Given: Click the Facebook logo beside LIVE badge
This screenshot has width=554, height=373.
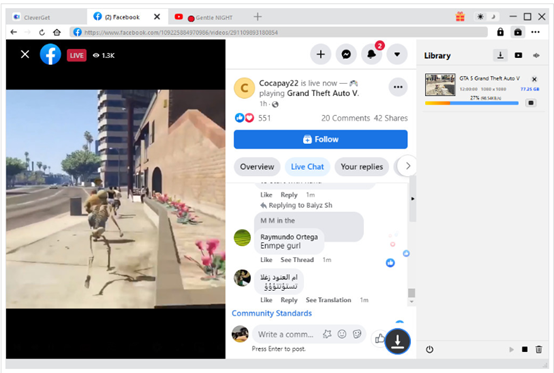Looking at the screenshot, I should coord(50,54).
